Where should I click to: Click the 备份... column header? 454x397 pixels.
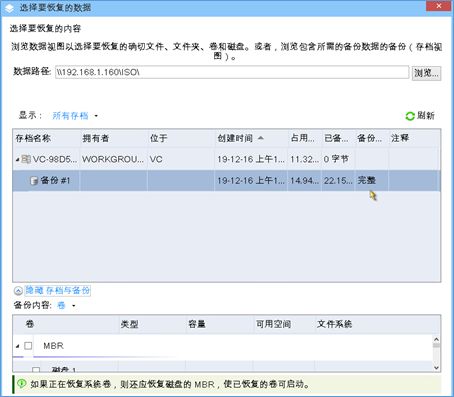coord(372,138)
